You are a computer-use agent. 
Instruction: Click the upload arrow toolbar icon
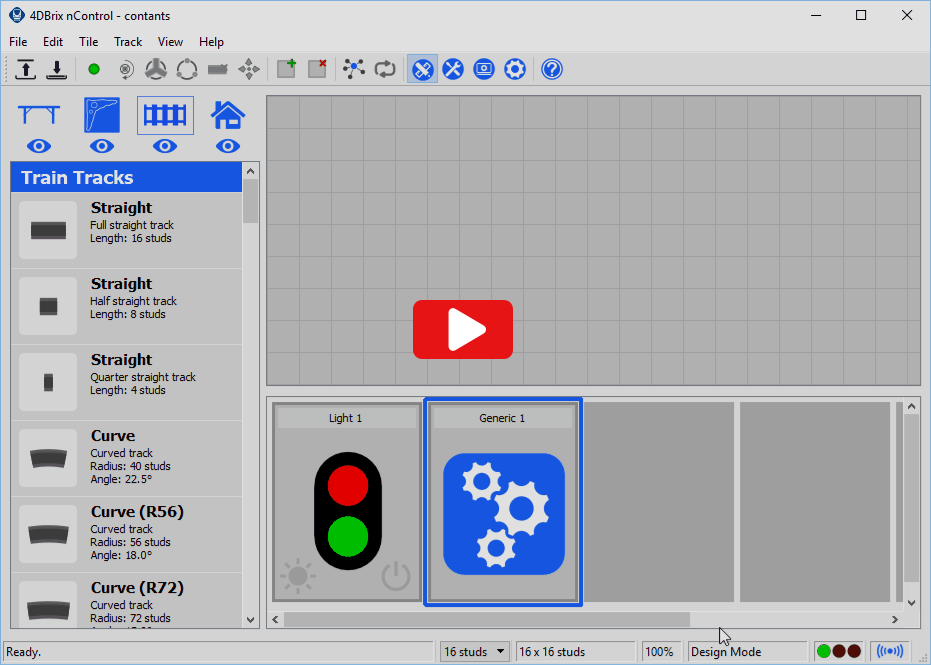pos(26,69)
